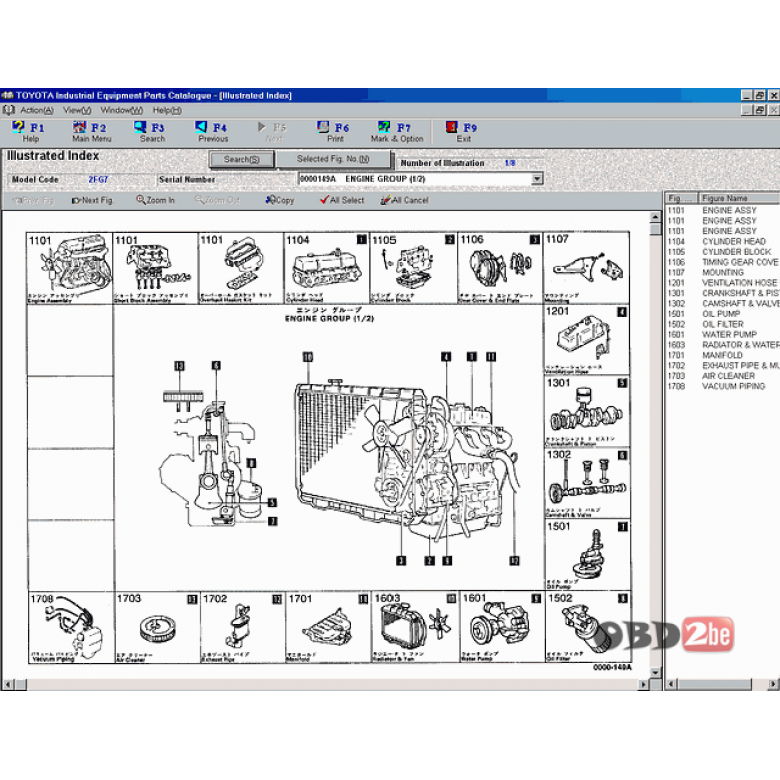
Task: Select 1301 CRANKSHAFT & PISTON row
Action: point(722,293)
